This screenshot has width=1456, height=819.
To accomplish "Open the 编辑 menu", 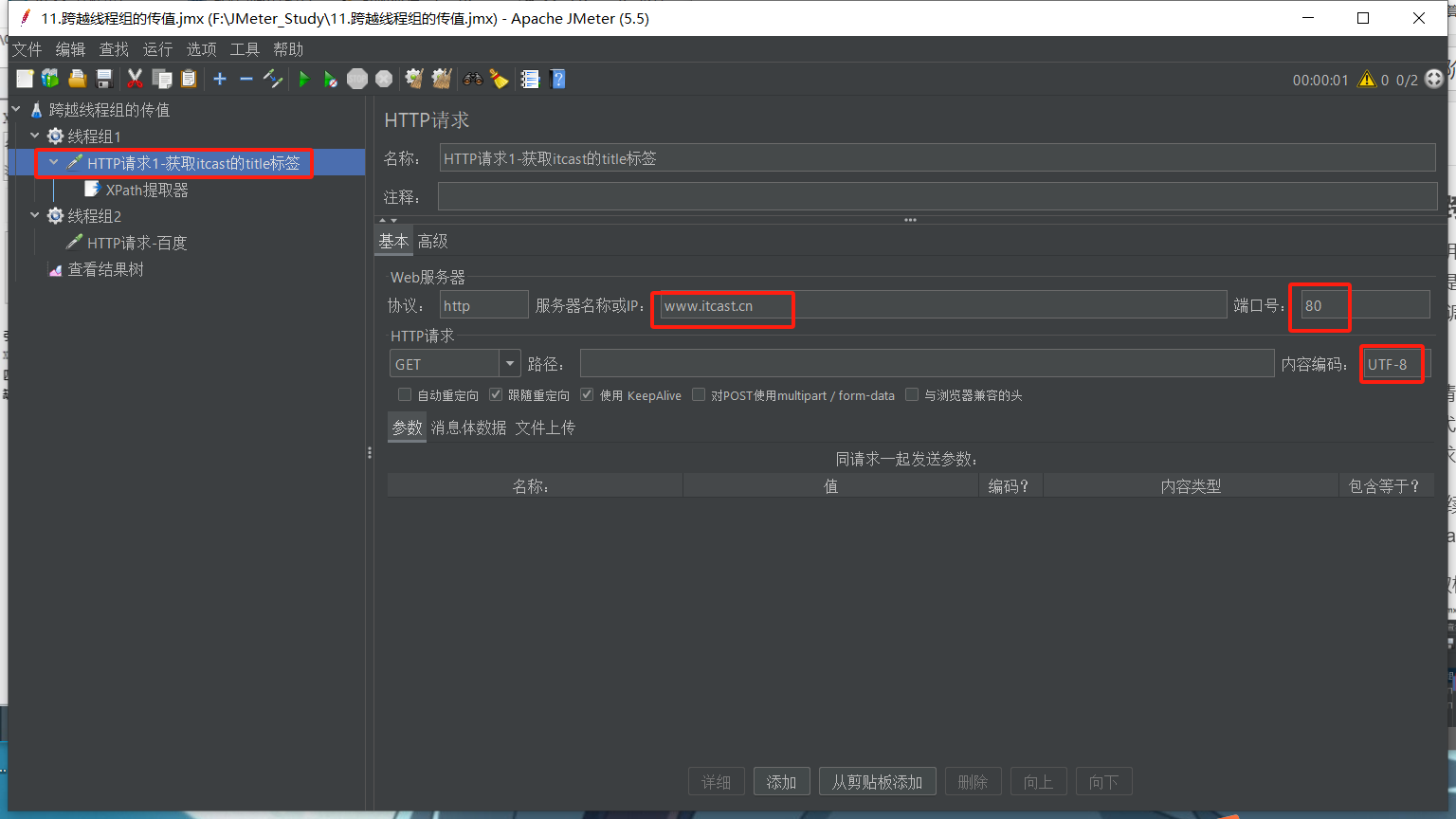I will (70, 49).
